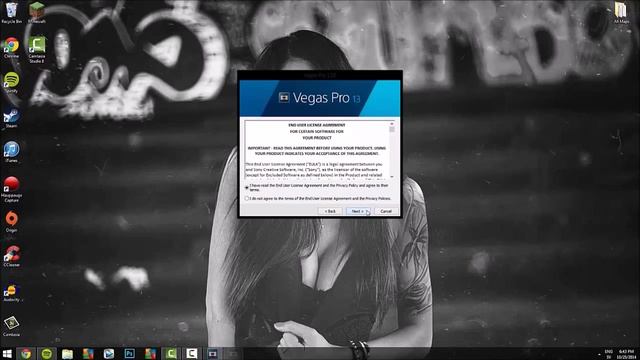The image size is (640, 360).
Task: Open the system tray clock
Action: (x=627, y=354)
